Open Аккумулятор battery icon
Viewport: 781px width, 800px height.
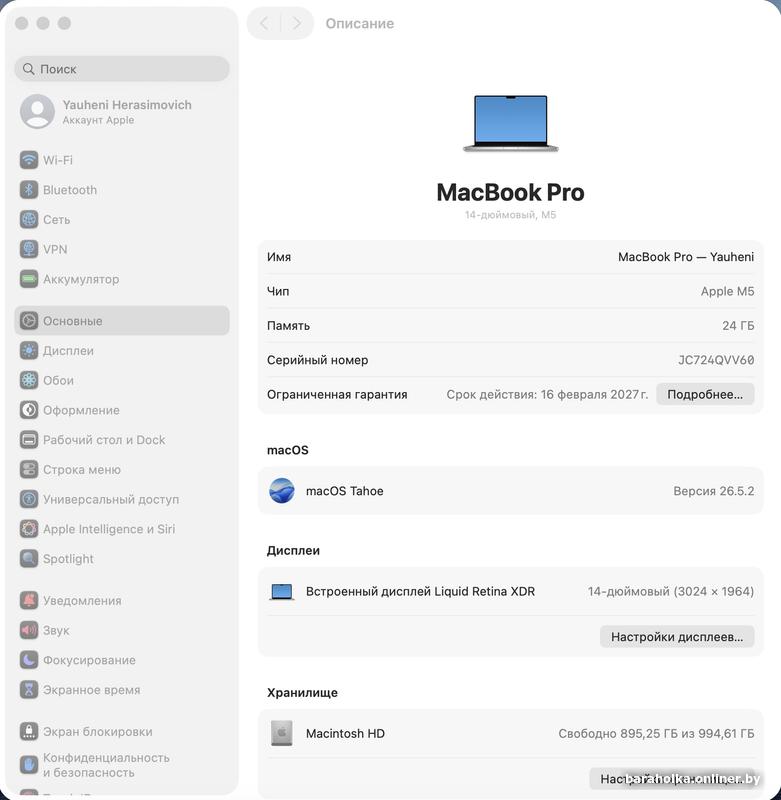pos(29,279)
